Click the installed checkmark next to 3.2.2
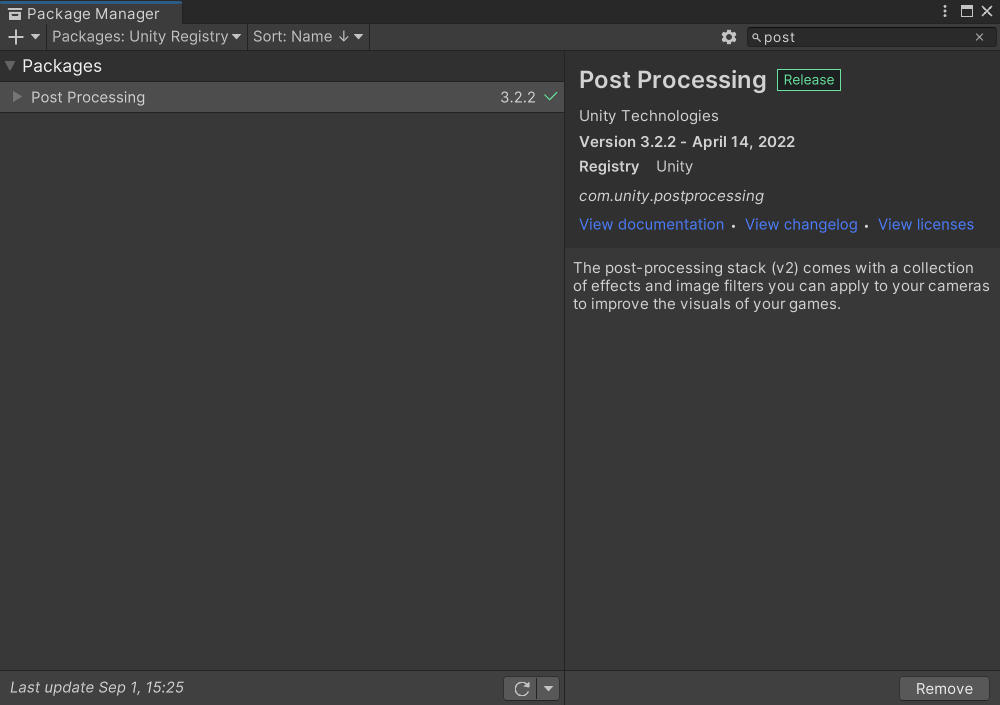Screen dimensions: 1000x705 (x=550, y=97)
